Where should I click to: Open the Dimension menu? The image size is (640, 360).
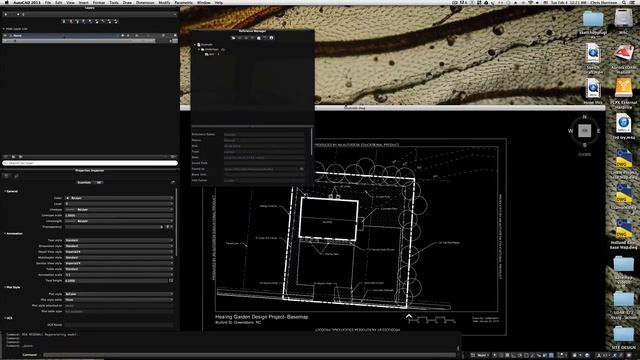pos(145,2)
